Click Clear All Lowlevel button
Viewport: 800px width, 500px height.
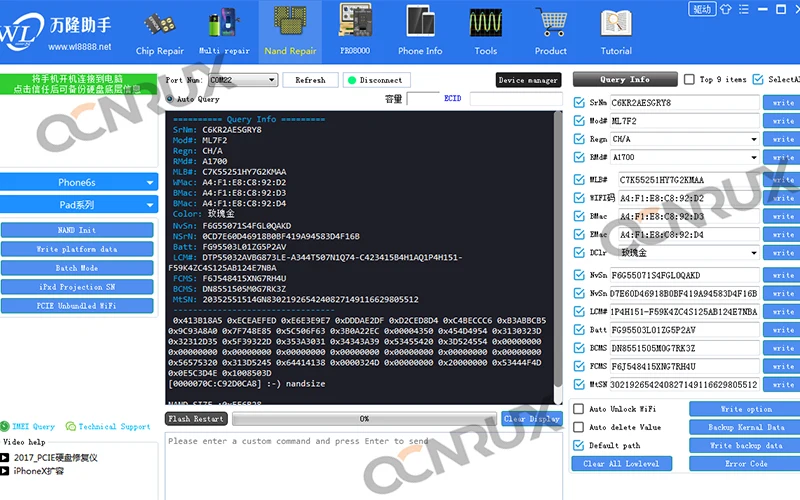point(621,464)
